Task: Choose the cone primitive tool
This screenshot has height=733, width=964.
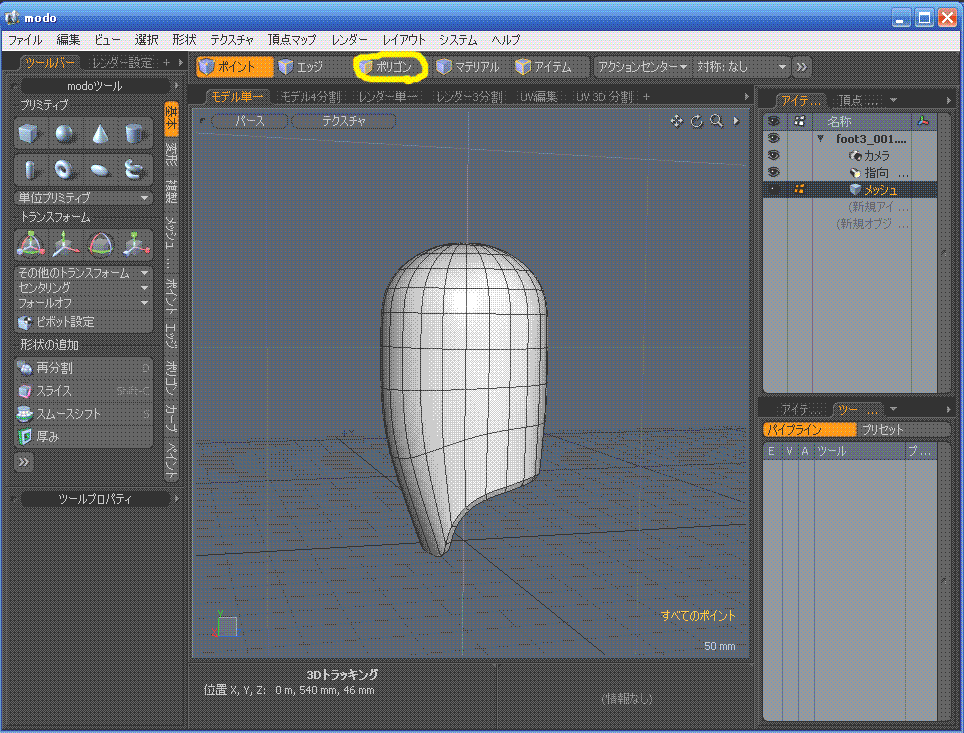Action: point(99,133)
